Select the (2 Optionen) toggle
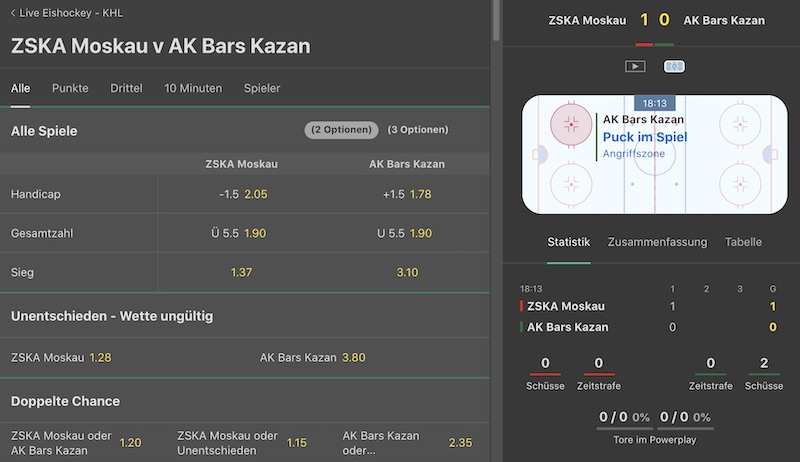The height and width of the screenshot is (462, 800). 341,130
